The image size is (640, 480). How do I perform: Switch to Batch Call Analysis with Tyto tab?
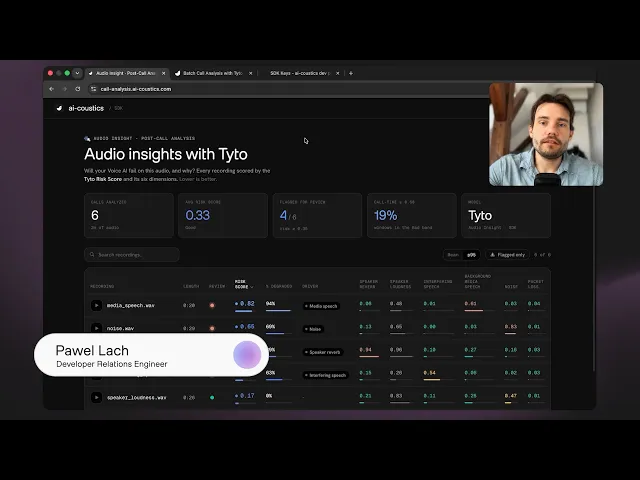point(214,73)
